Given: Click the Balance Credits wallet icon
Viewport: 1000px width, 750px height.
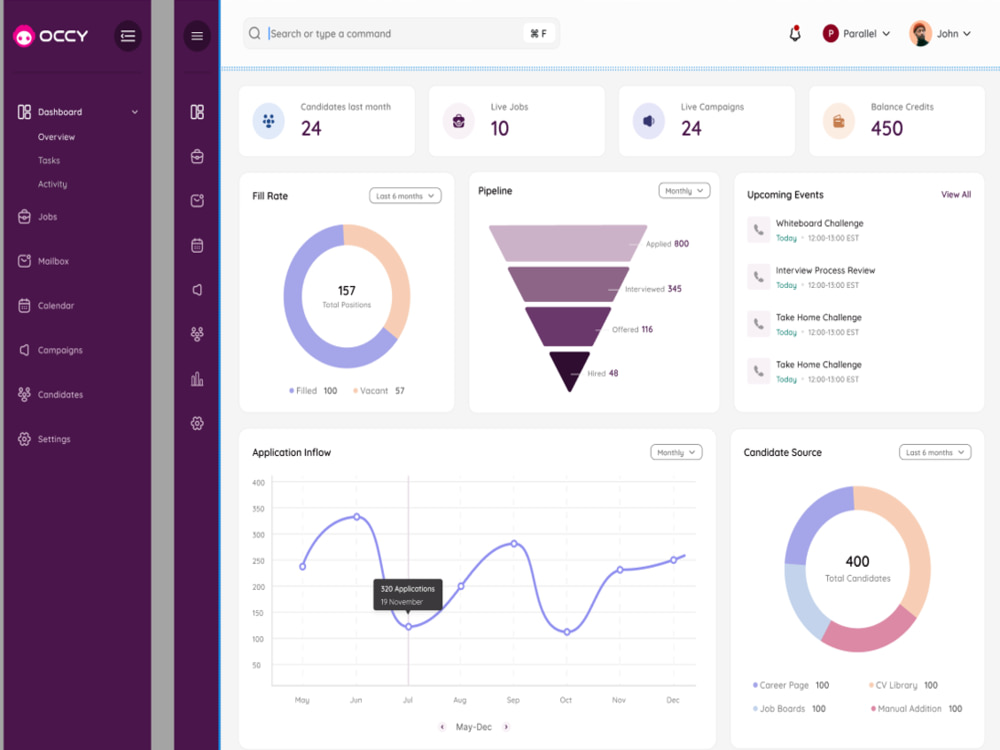Looking at the screenshot, I should [839, 121].
